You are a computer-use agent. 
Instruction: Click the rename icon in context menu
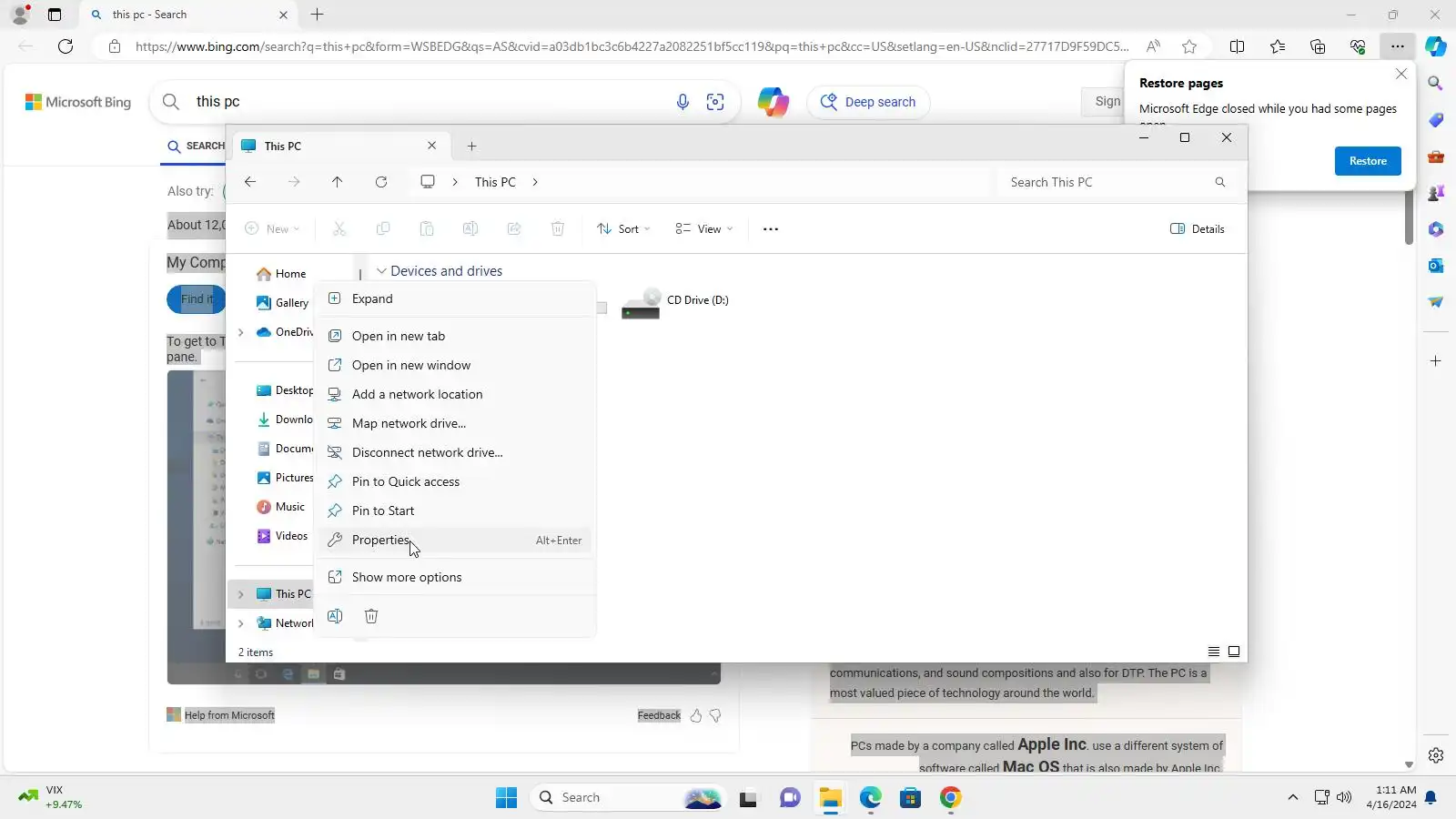[x=335, y=616]
